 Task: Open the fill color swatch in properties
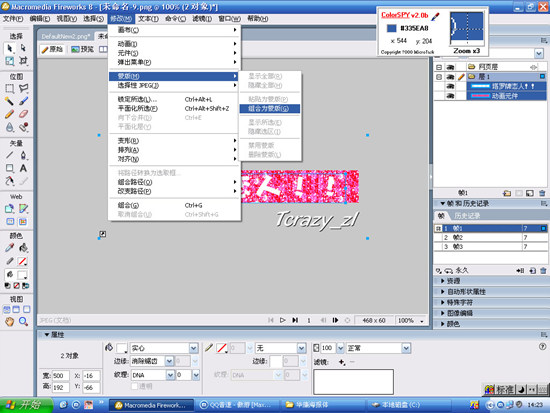[122, 348]
